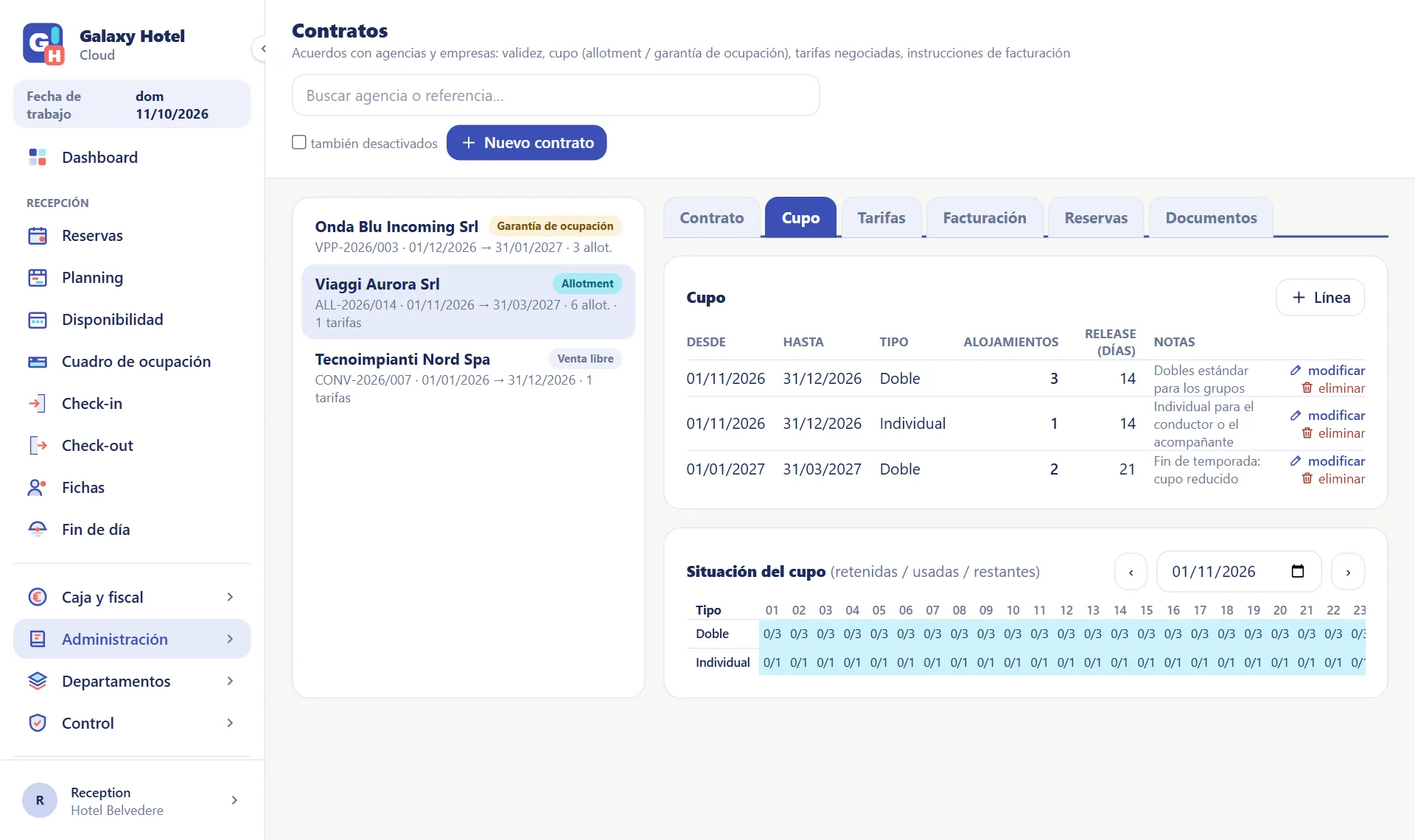Open the Reception user menu chevron
This screenshot has height=840, width=1415.
tap(234, 801)
